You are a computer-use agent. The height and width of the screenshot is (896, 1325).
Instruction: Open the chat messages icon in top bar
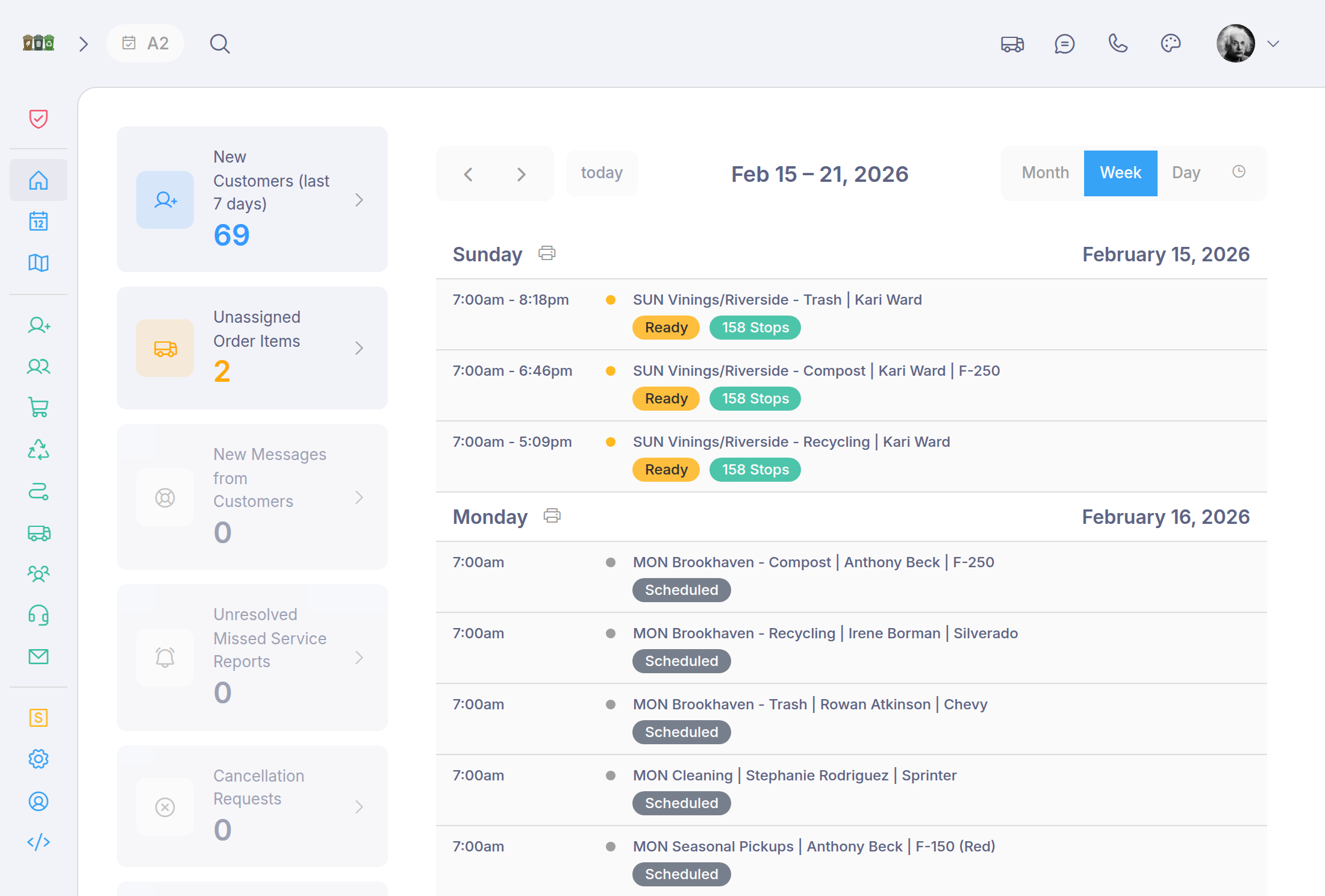tap(1064, 43)
